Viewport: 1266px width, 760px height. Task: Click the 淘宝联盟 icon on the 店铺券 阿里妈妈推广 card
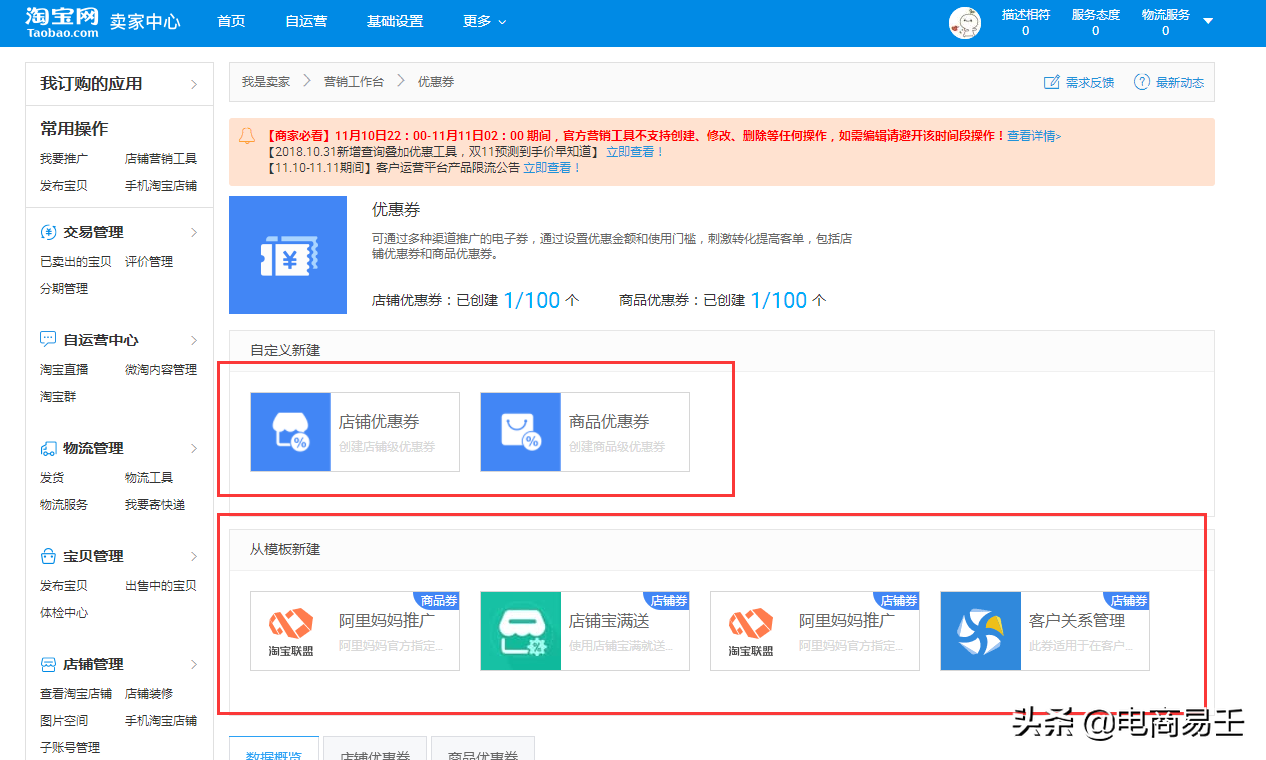(750, 631)
